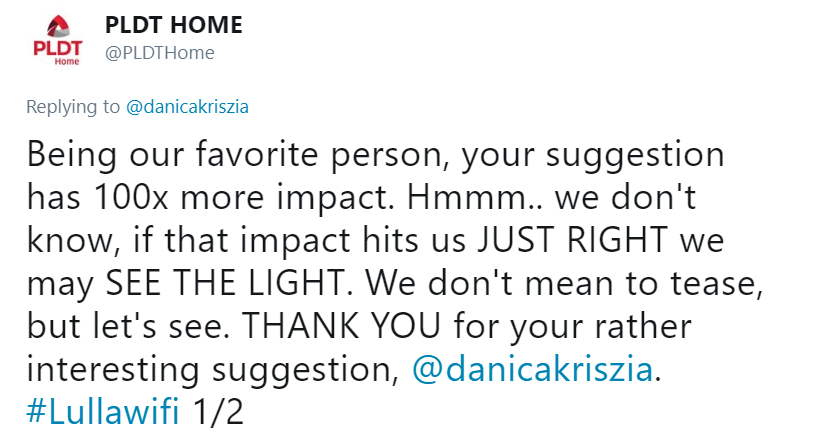Open the @danicakriszia mention in tweet body

point(532,369)
